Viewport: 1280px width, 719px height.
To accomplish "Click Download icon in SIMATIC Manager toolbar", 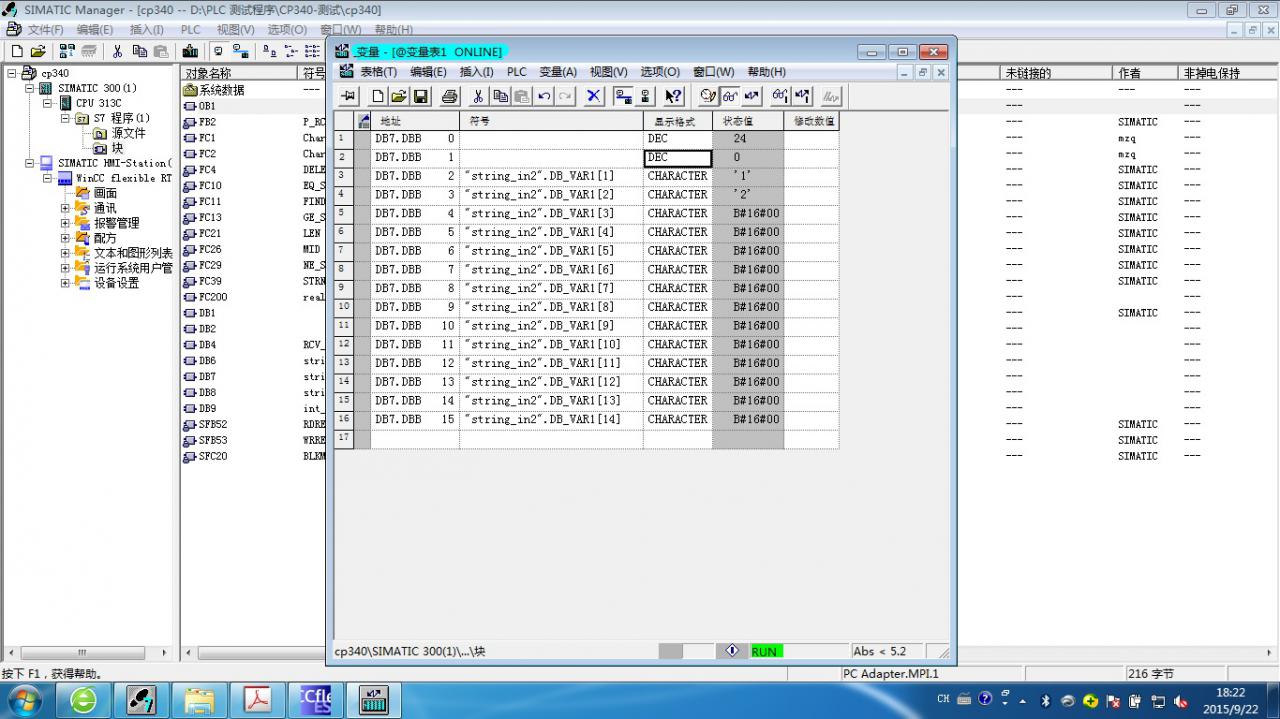I will pos(190,51).
